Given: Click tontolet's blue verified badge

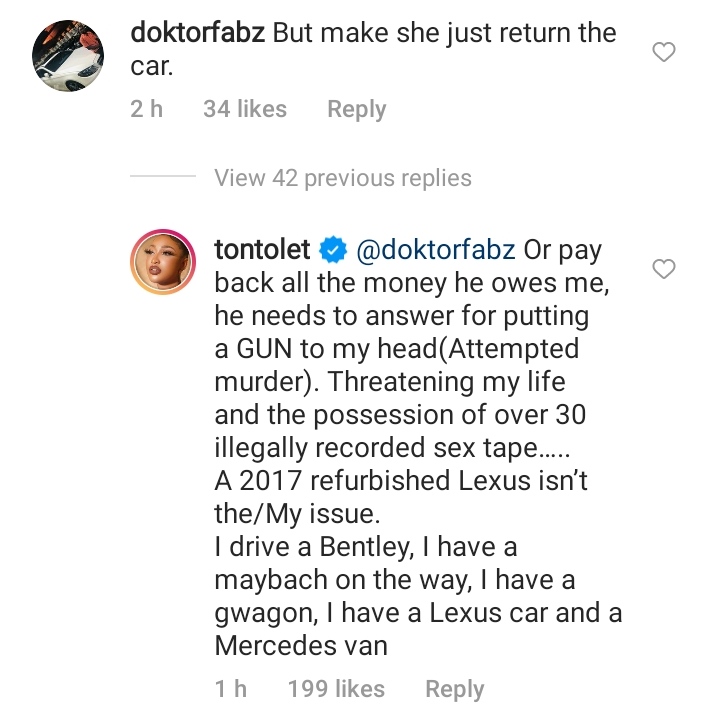Looking at the screenshot, I should [331, 250].
